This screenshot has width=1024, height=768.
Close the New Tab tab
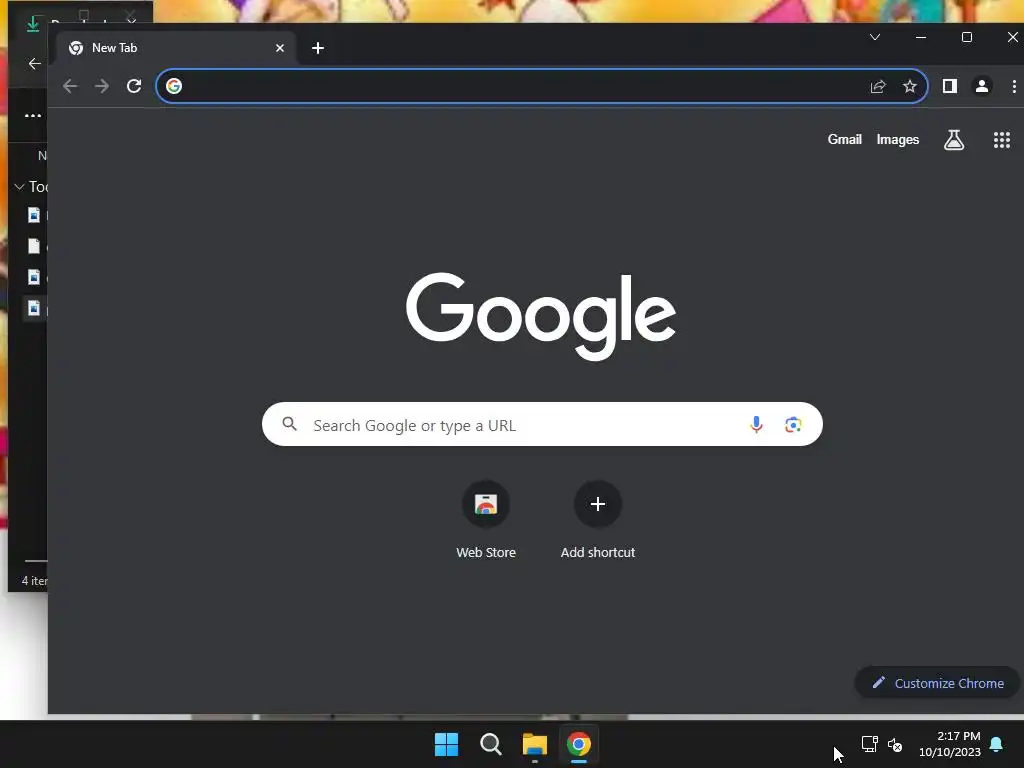(280, 48)
